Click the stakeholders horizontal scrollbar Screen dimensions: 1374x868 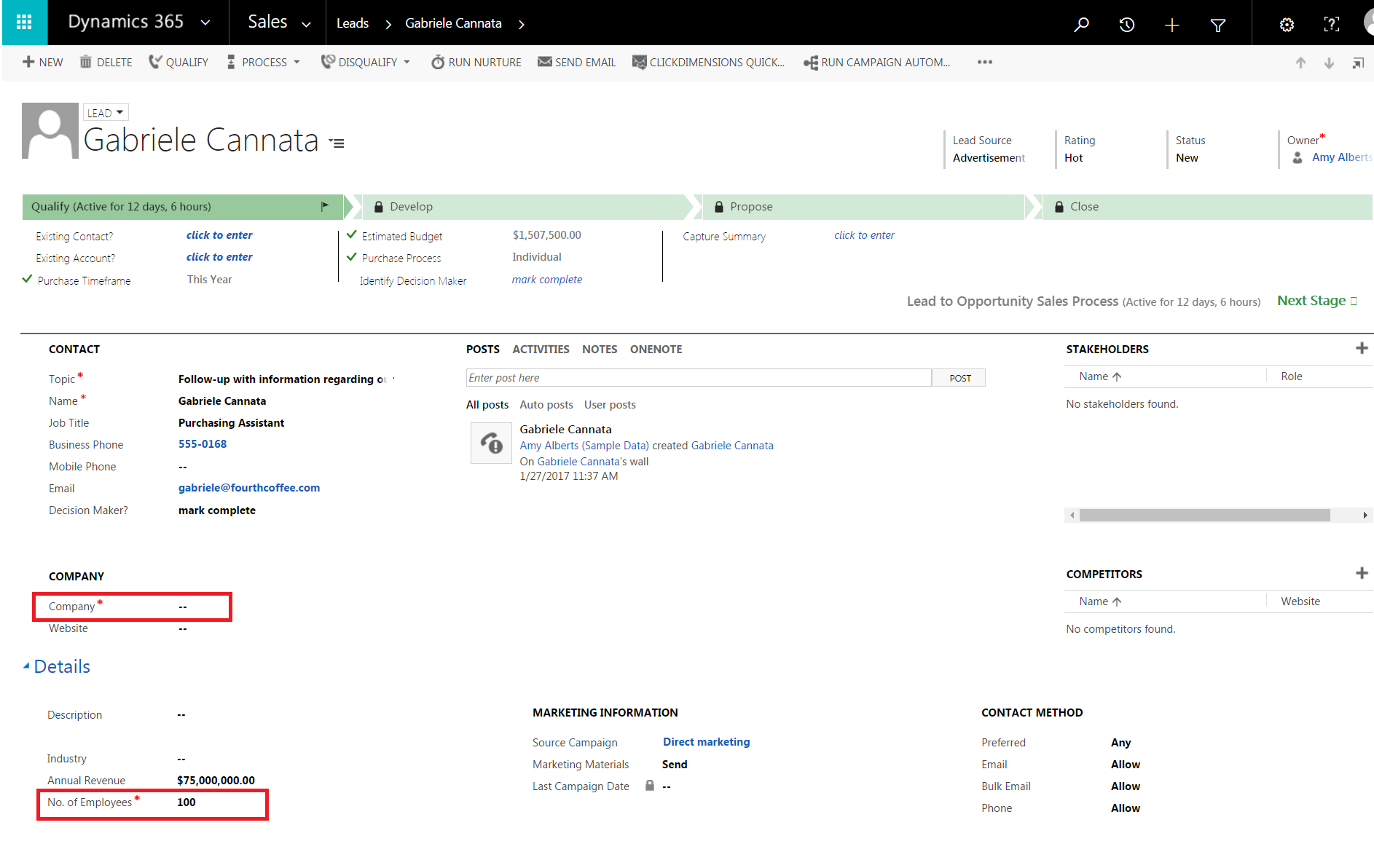click(x=1204, y=516)
